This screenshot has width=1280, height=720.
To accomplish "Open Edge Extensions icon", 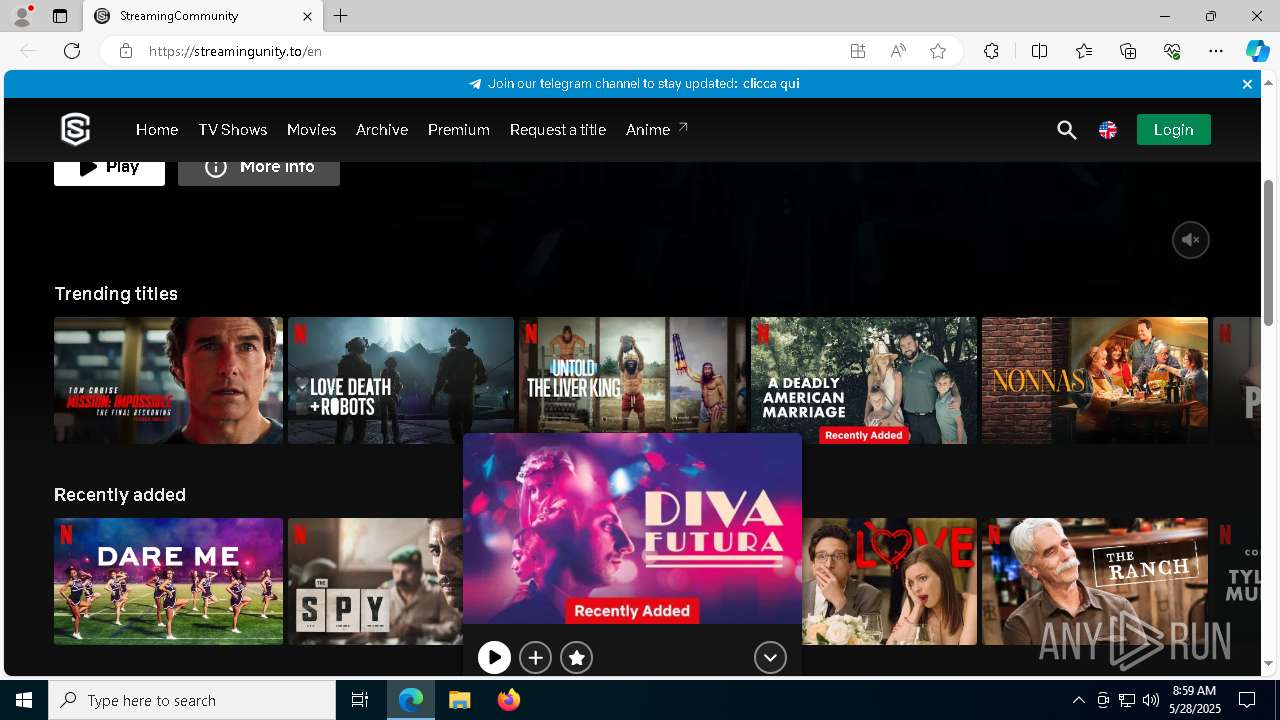I will coord(991,51).
